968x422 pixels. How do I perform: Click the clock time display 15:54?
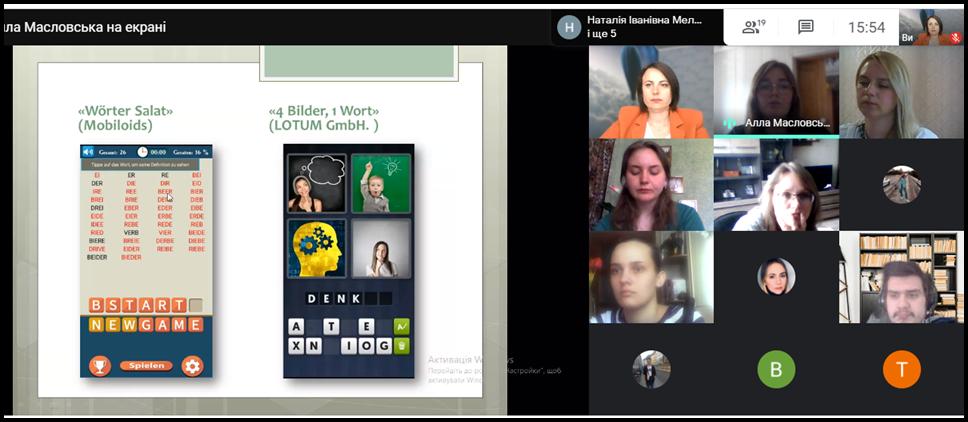tap(866, 27)
